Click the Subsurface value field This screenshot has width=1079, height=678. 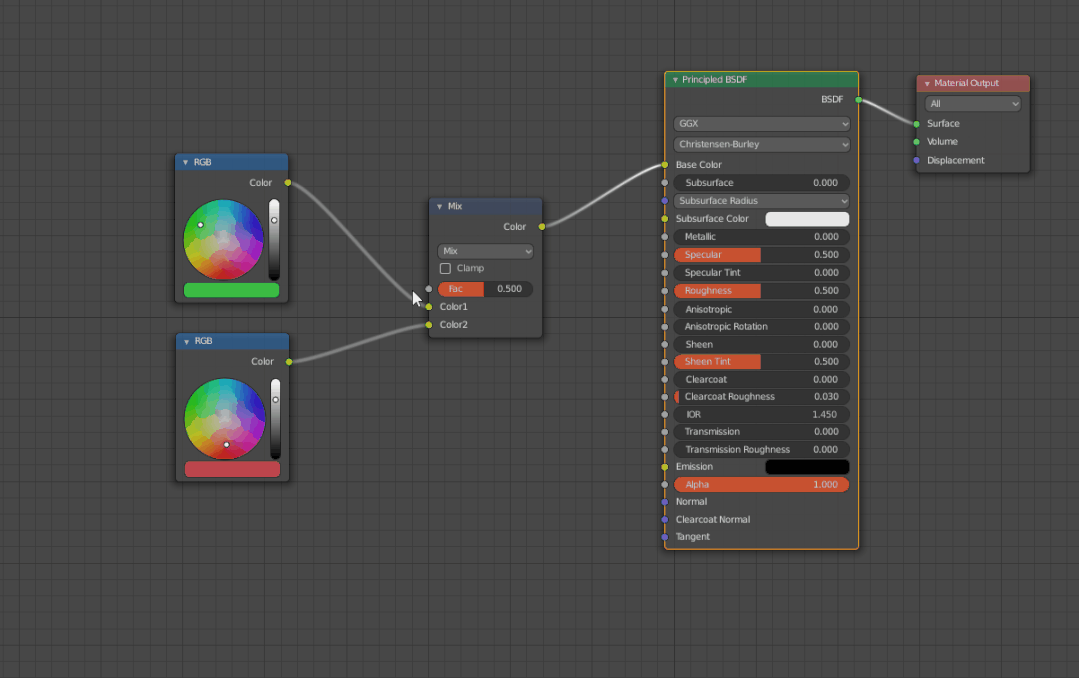pos(761,183)
